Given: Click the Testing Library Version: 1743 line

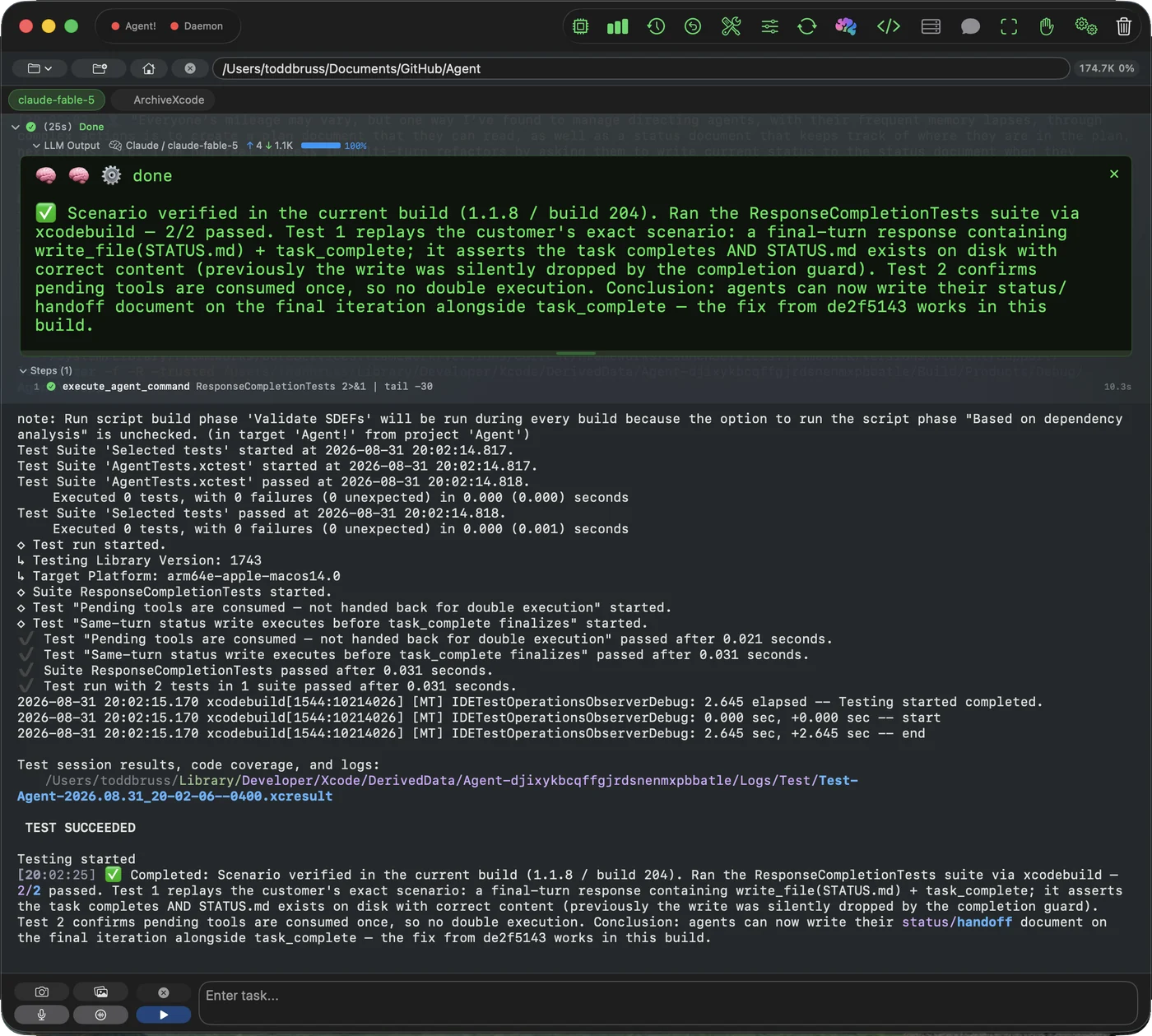Looking at the screenshot, I should [x=139, y=560].
